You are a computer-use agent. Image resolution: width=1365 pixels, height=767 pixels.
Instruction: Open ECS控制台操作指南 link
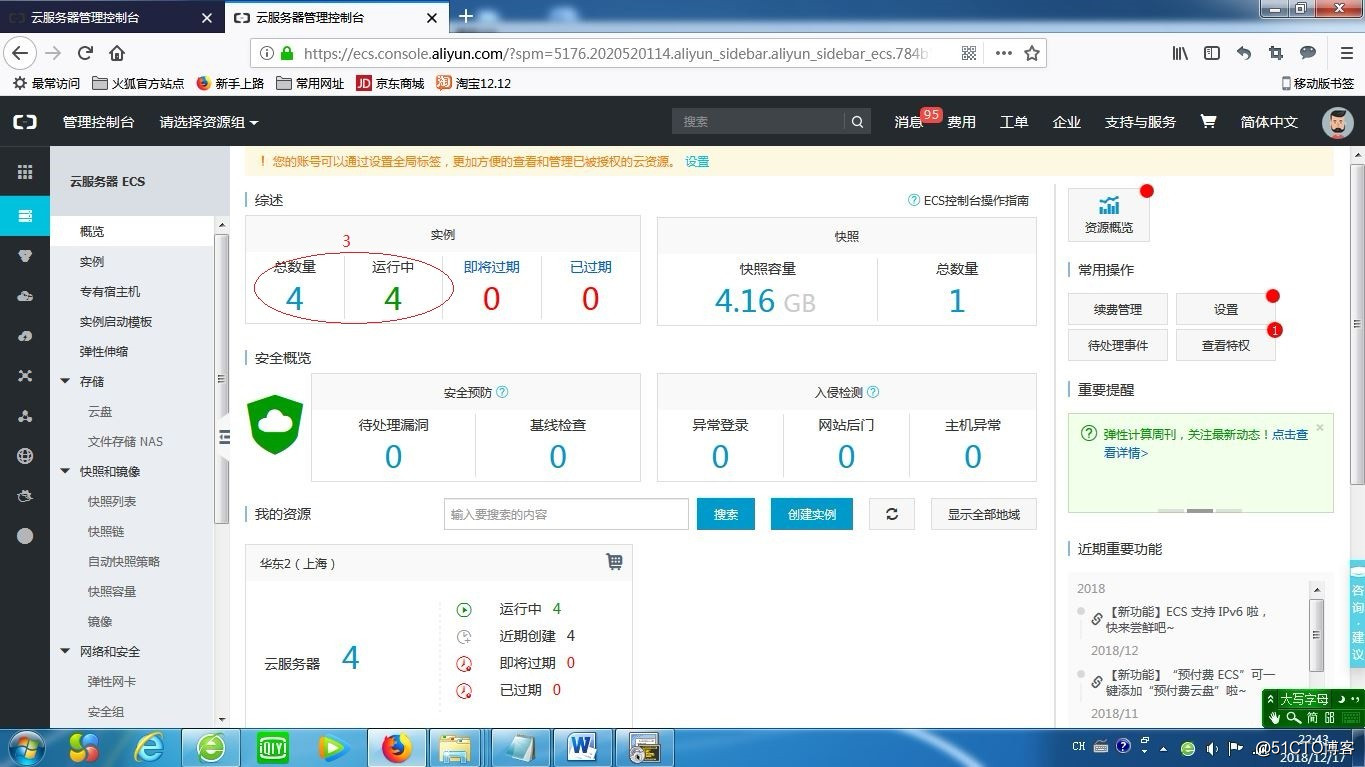click(968, 200)
